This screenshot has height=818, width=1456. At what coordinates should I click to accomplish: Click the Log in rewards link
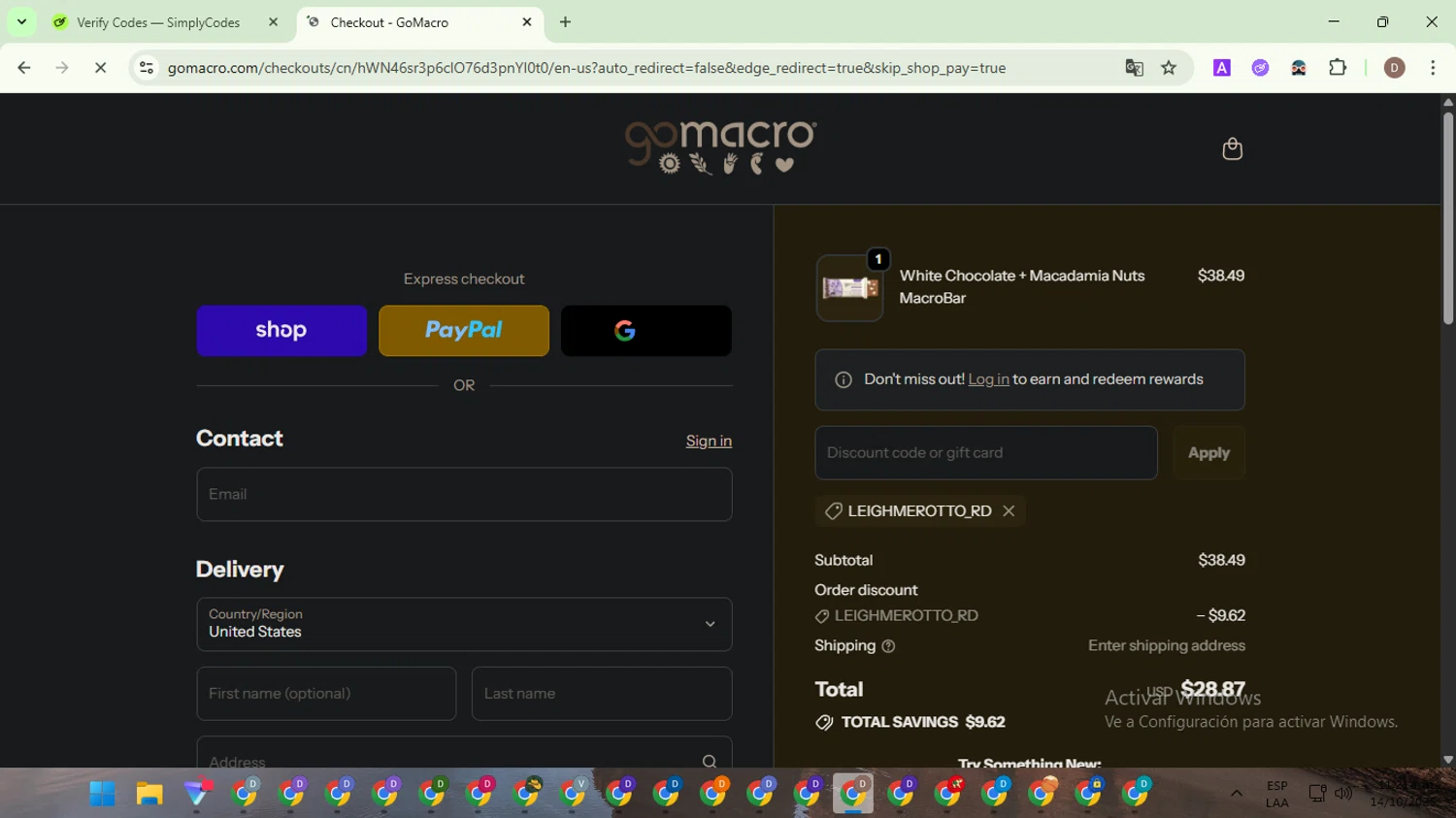point(988,379)
